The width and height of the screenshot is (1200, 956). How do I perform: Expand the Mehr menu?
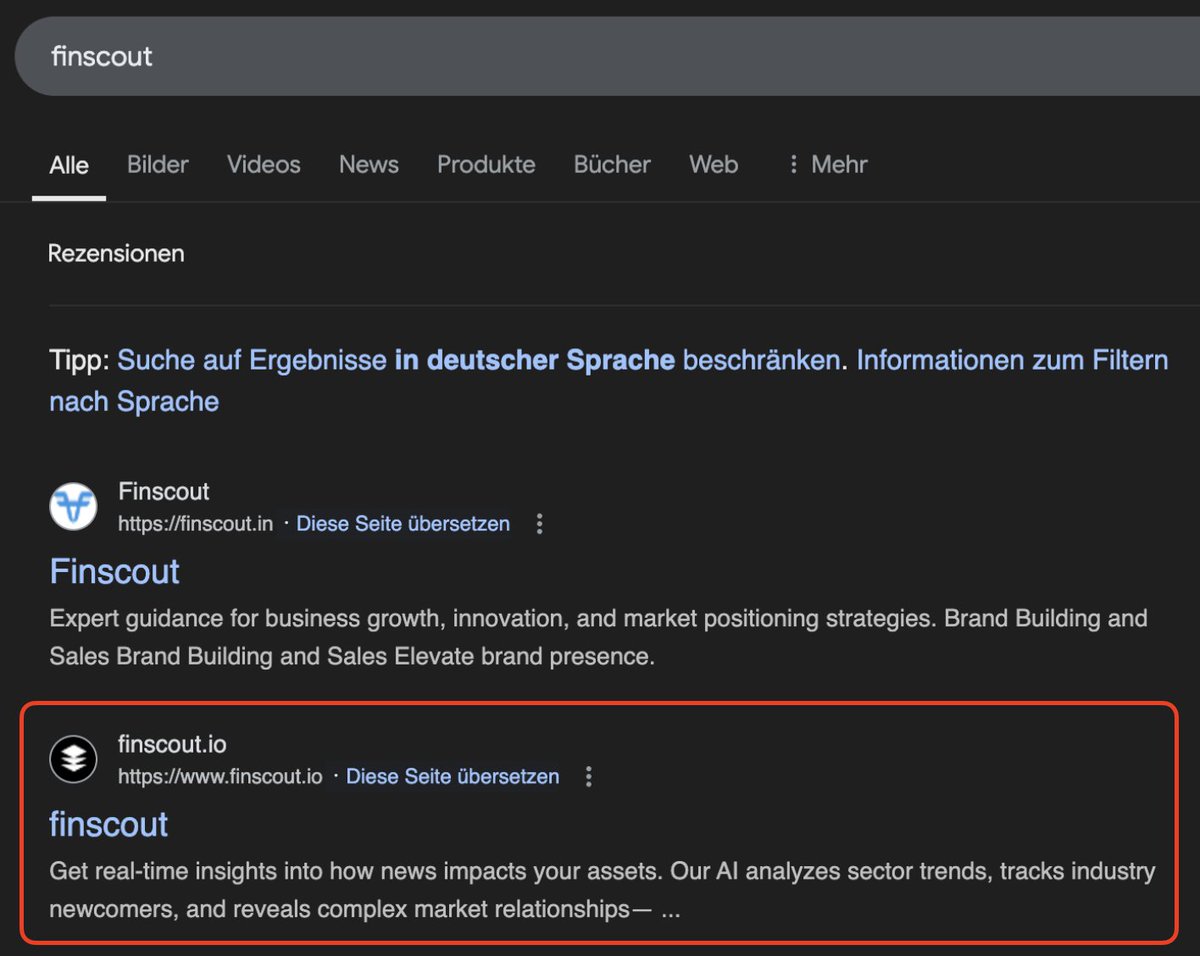click(838, 164)
